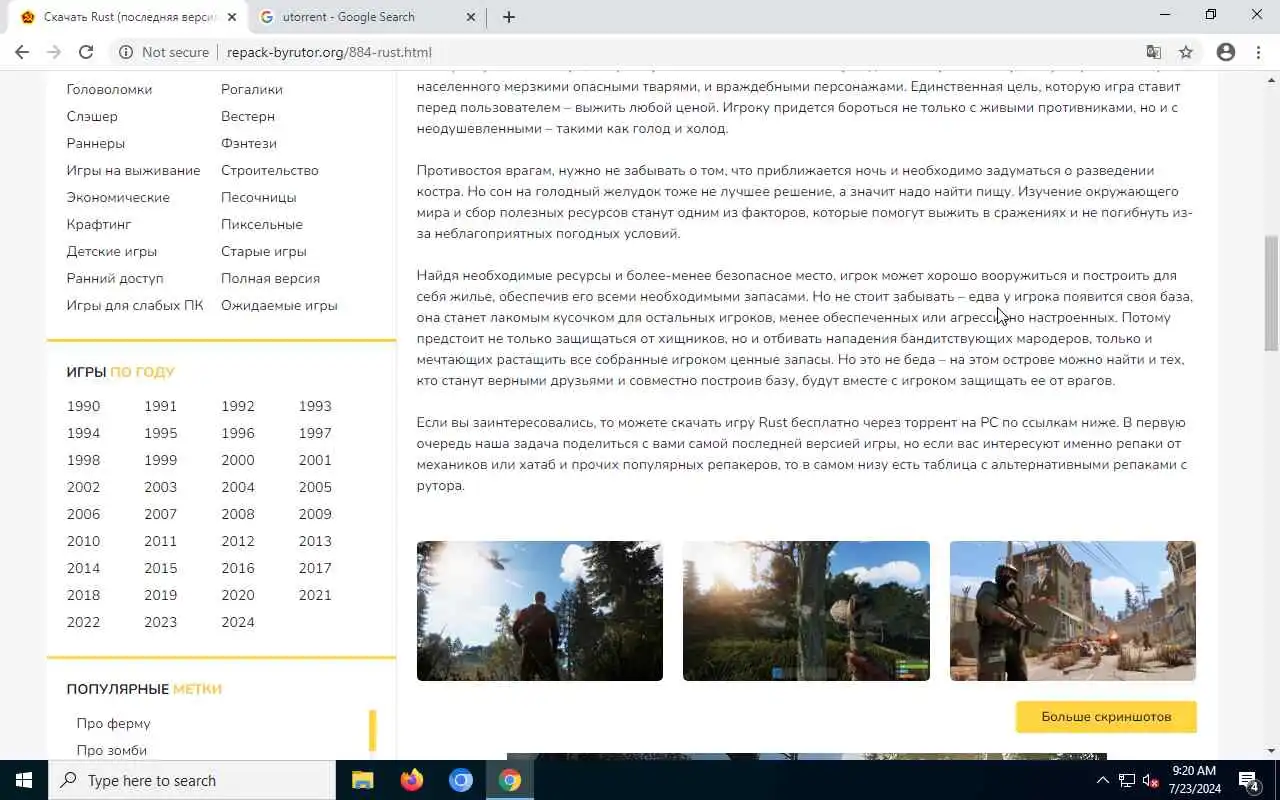Screen dimensions: 1280x800
Task: Go to the Песочницы category
Action: 259,197
